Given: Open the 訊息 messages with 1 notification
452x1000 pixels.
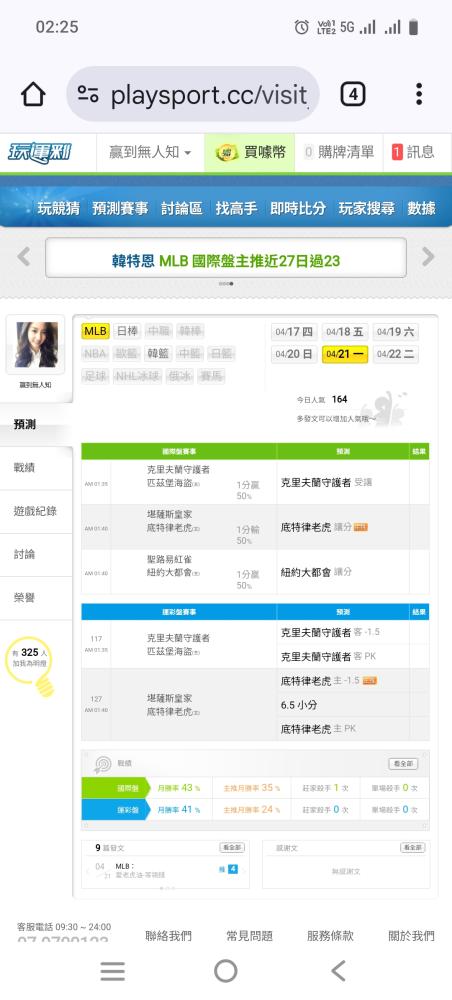Looking at the screenshot, I should [413, 152].
